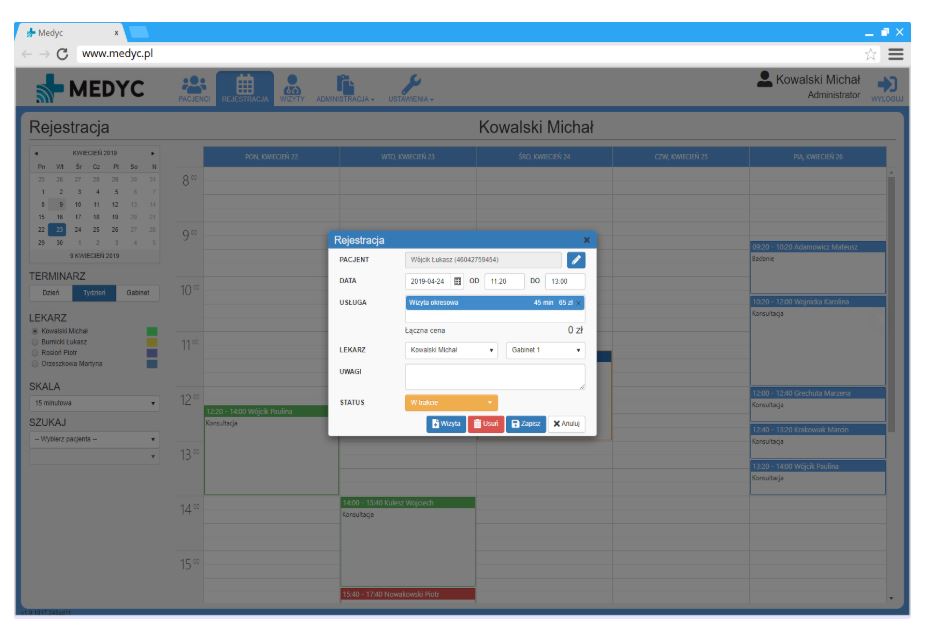Click green color swatch for Kowalski Michał
Screen dimensions: 931x631
(151, 329)
